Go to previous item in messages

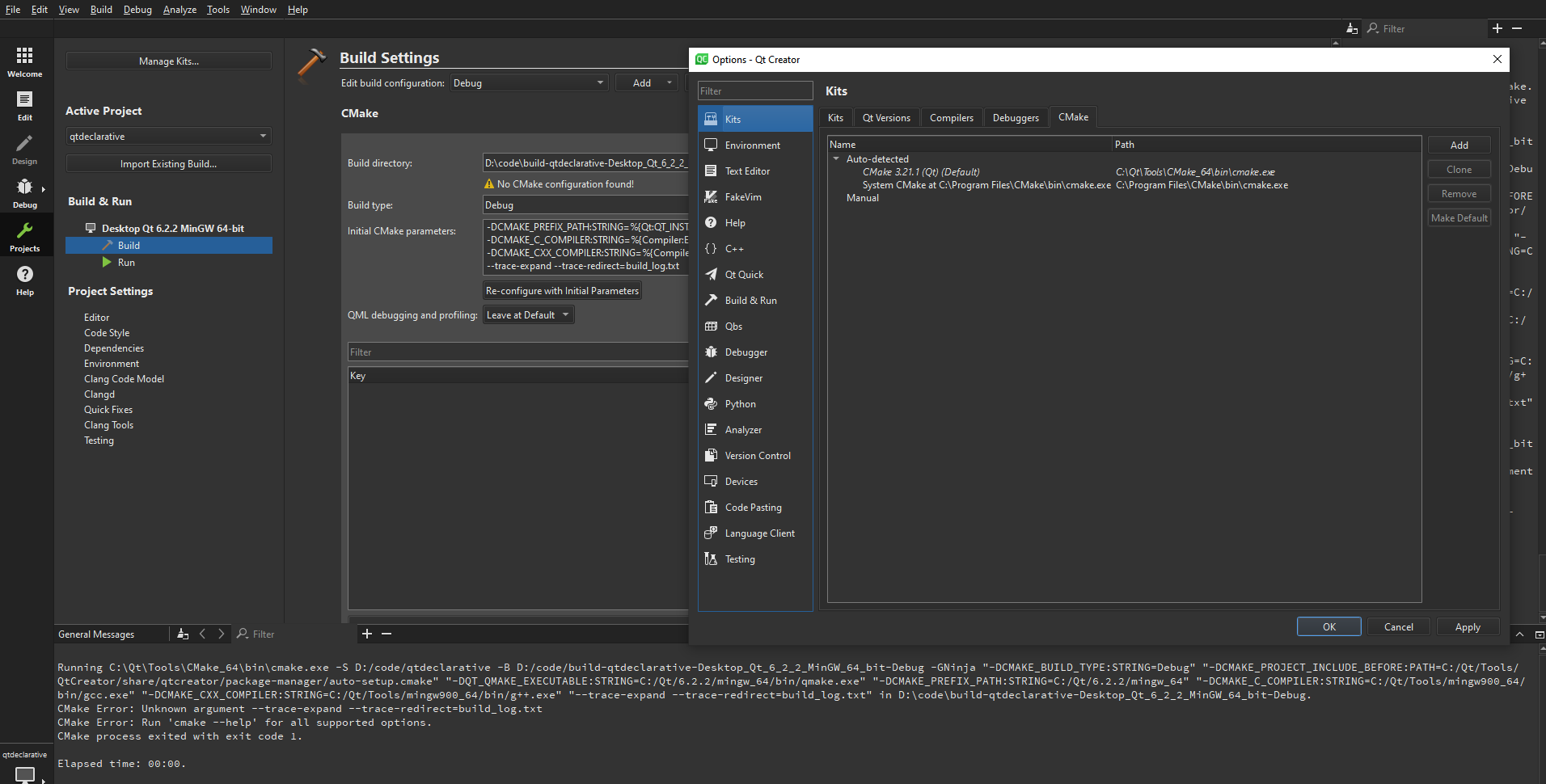tap(202, 634)
